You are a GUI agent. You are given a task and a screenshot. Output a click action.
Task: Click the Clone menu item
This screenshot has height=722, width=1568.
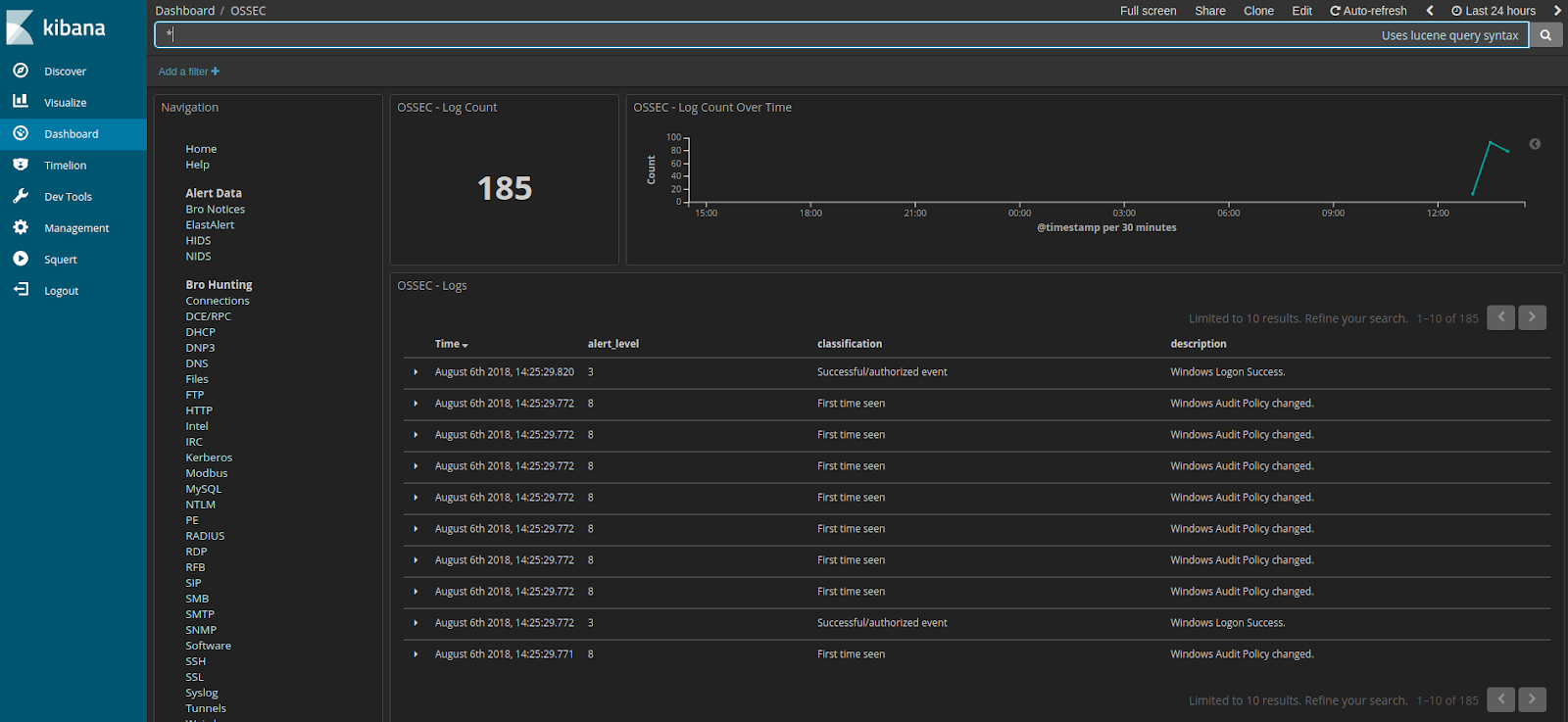tap(1258, 11)
